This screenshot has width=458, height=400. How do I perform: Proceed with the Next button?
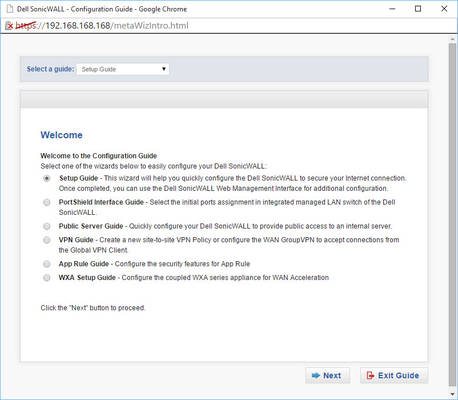point(327,376)
